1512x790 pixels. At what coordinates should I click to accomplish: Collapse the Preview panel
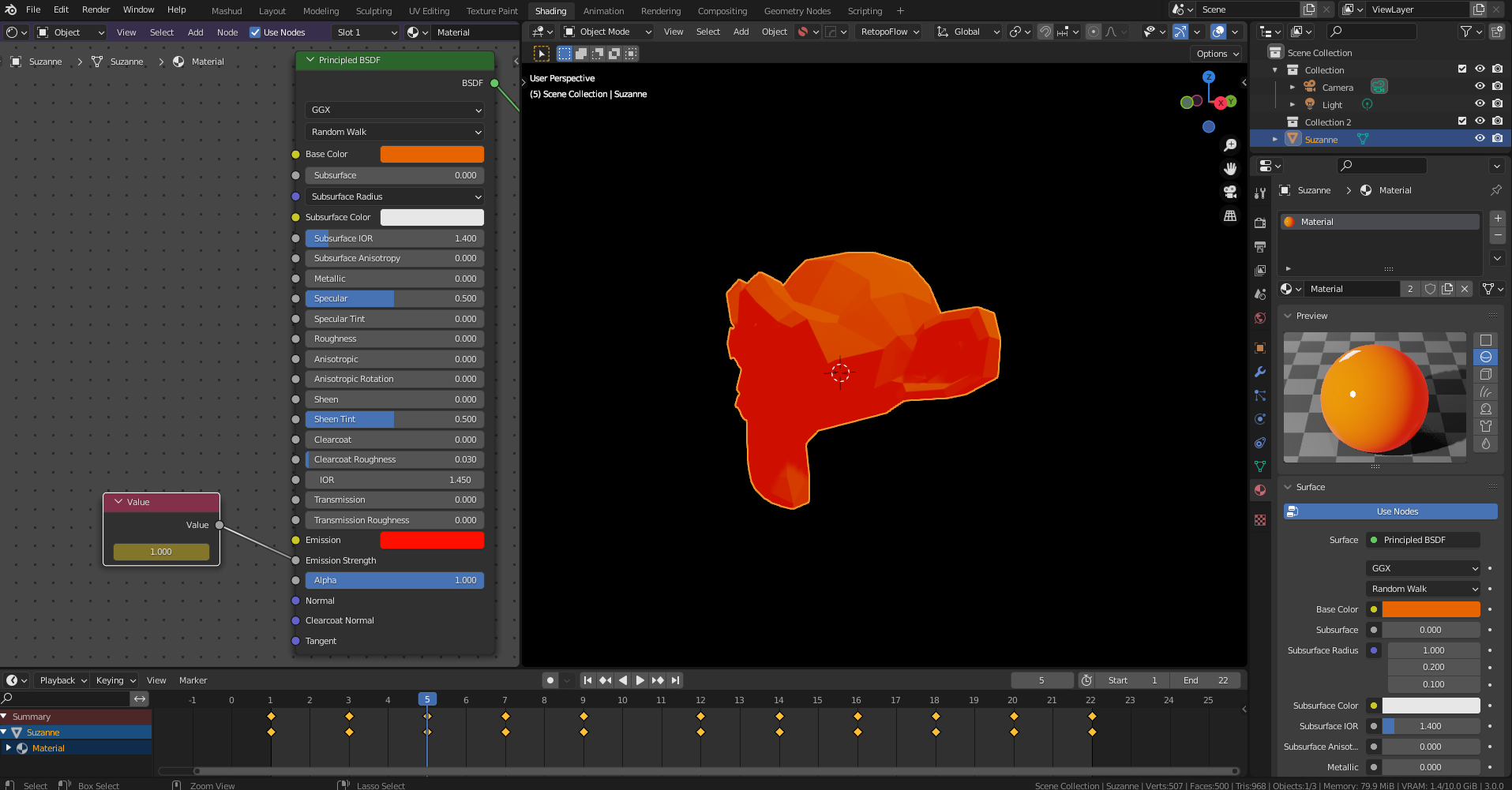(1288, 316)
